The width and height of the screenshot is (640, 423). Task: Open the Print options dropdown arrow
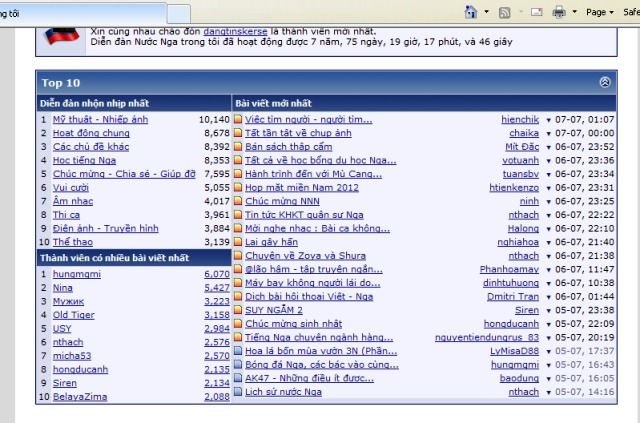click(x=575, y=11)
